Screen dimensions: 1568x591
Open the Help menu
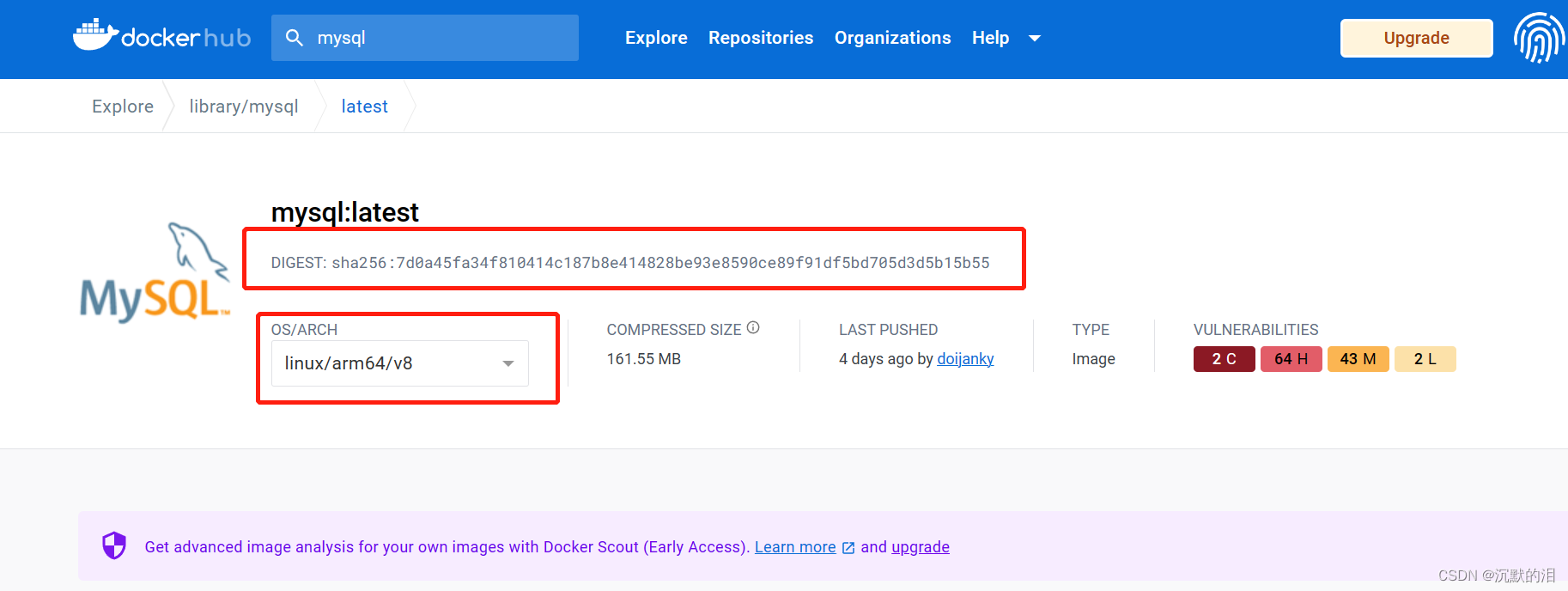coord(990,38)
